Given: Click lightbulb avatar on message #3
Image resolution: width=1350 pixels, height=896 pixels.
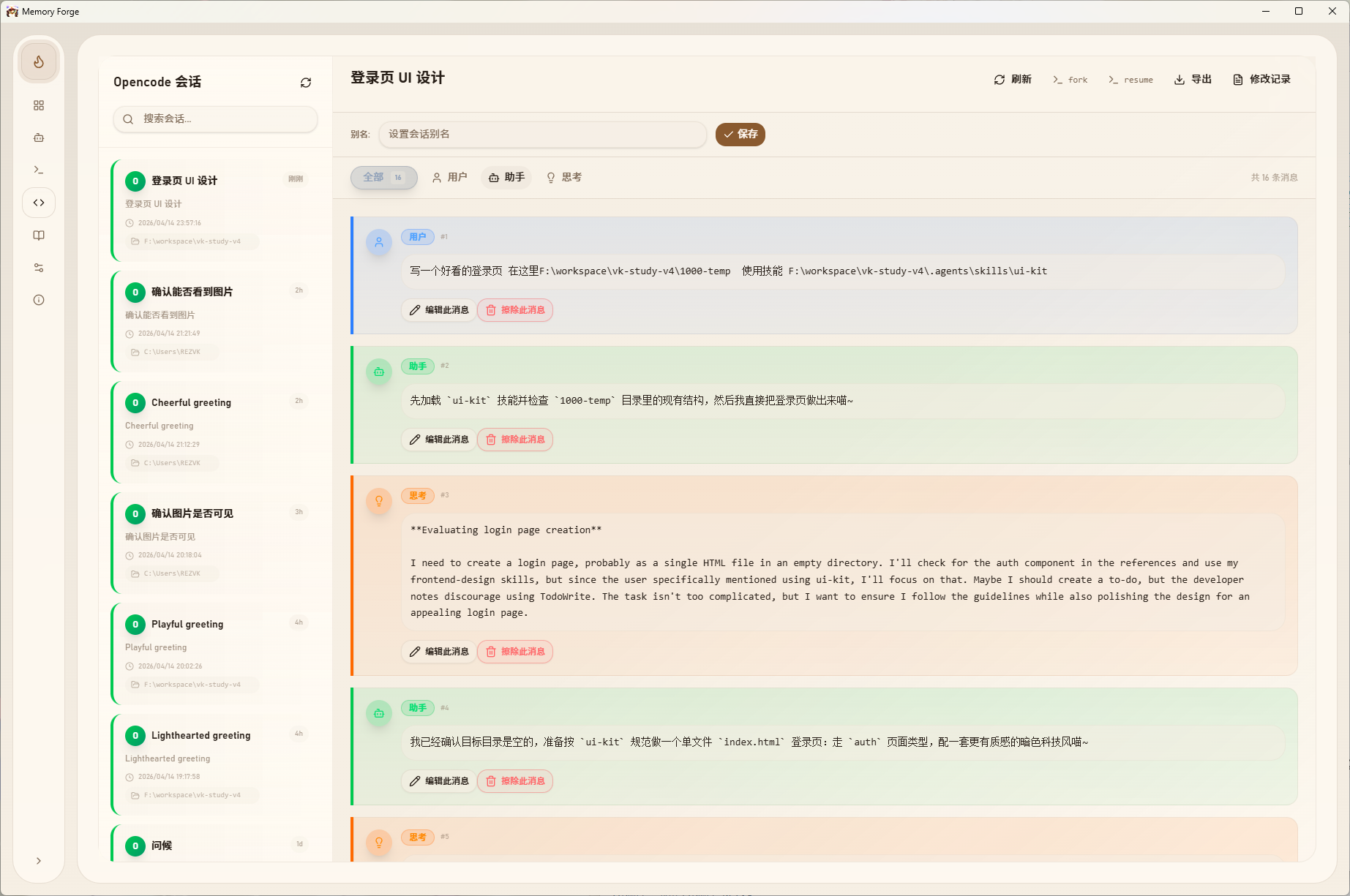Looking at the screenshot, I should tap(379, 501).
